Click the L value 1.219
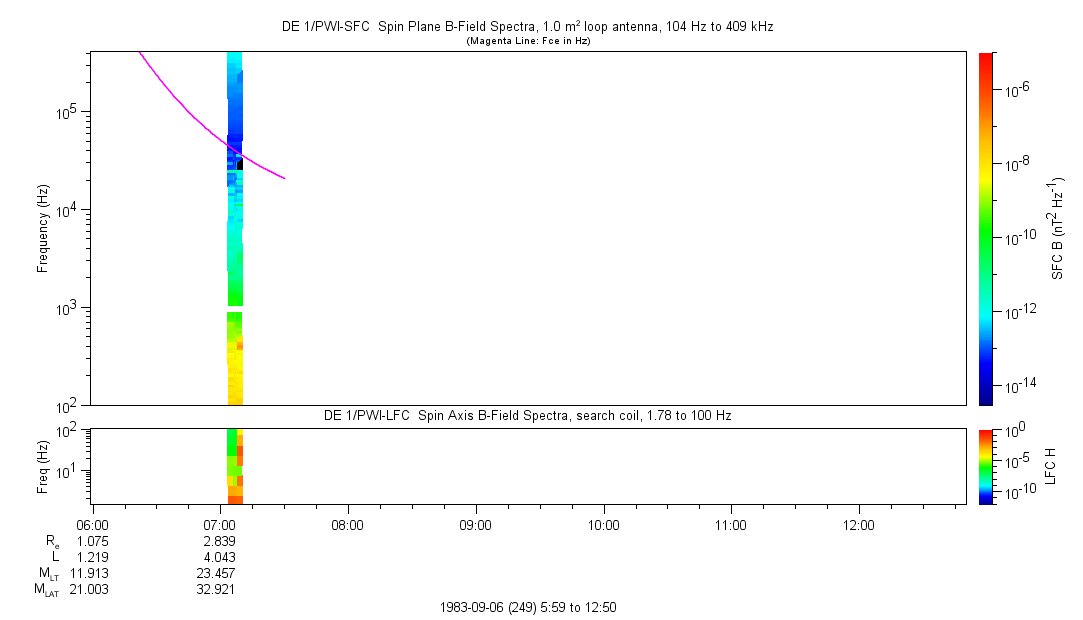Image resolution: width=1083 pixels, height=620 pixels. (91, 557)
